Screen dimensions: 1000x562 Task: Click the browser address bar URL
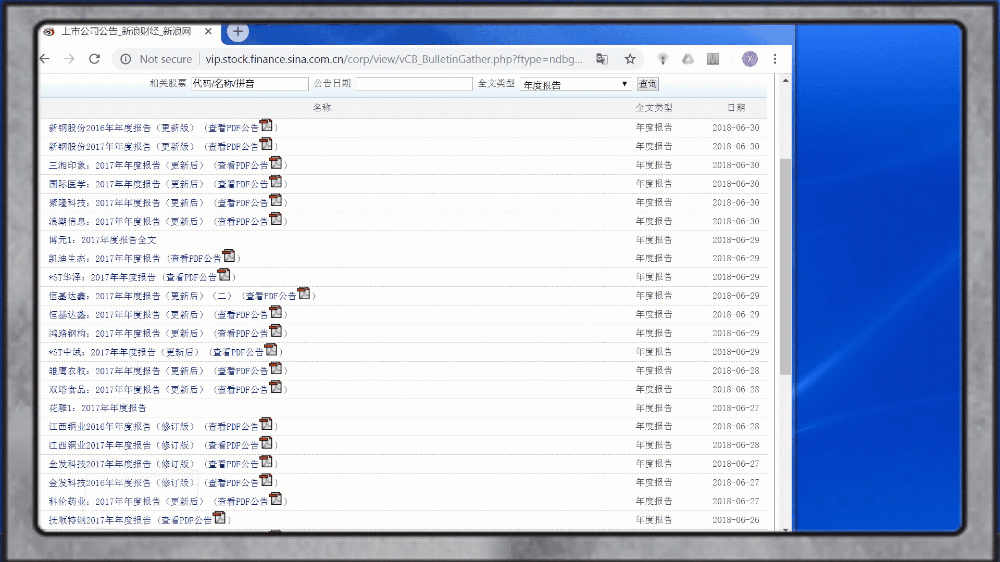tap(393, 59)
